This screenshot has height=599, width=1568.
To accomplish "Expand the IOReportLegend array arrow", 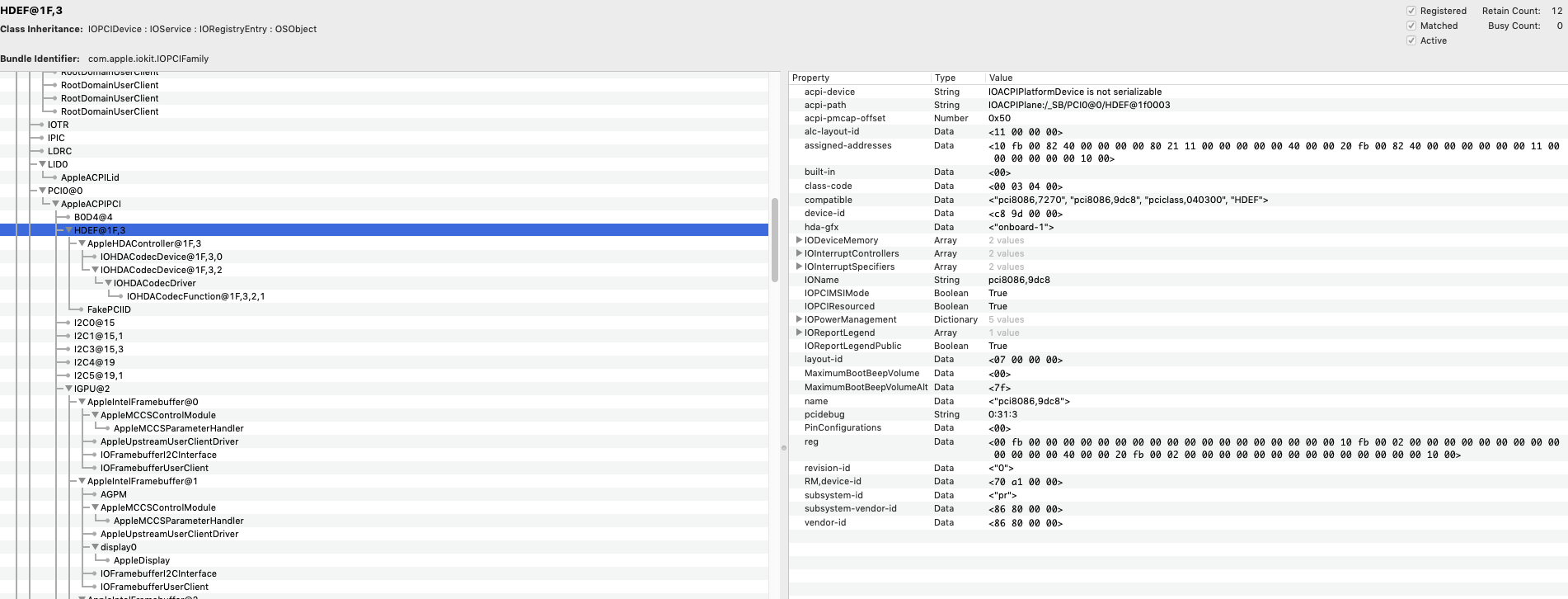I will (x=798, y=333).
